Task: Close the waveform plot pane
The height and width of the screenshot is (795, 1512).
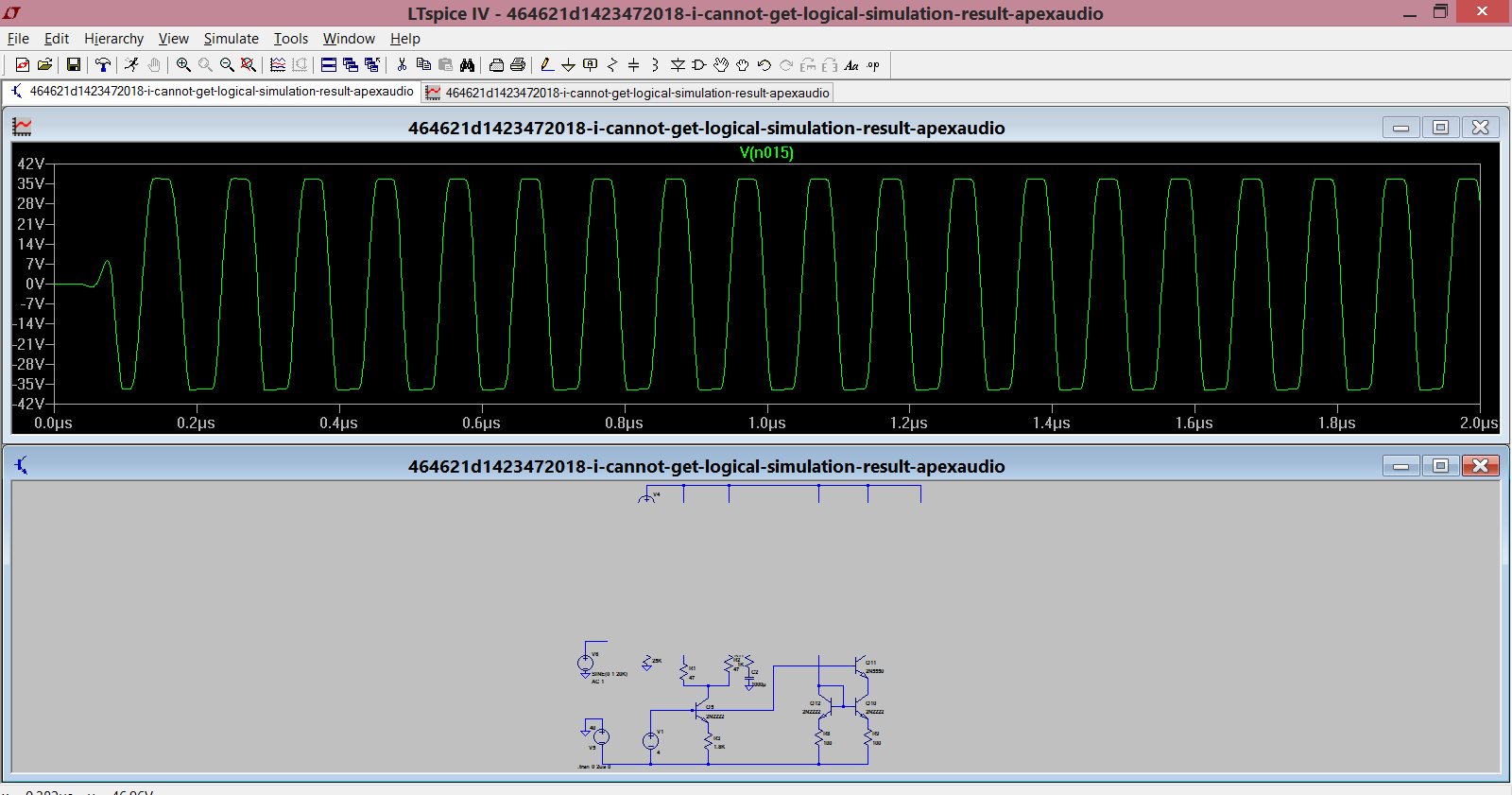Action: pos(1481,127)
